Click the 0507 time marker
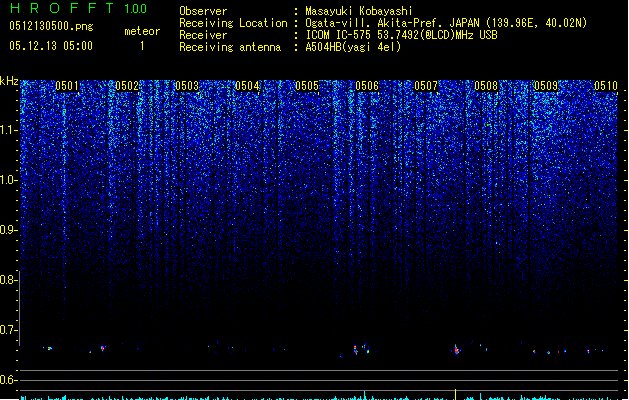This screenshot has height=400, width=629. (426, 86)
